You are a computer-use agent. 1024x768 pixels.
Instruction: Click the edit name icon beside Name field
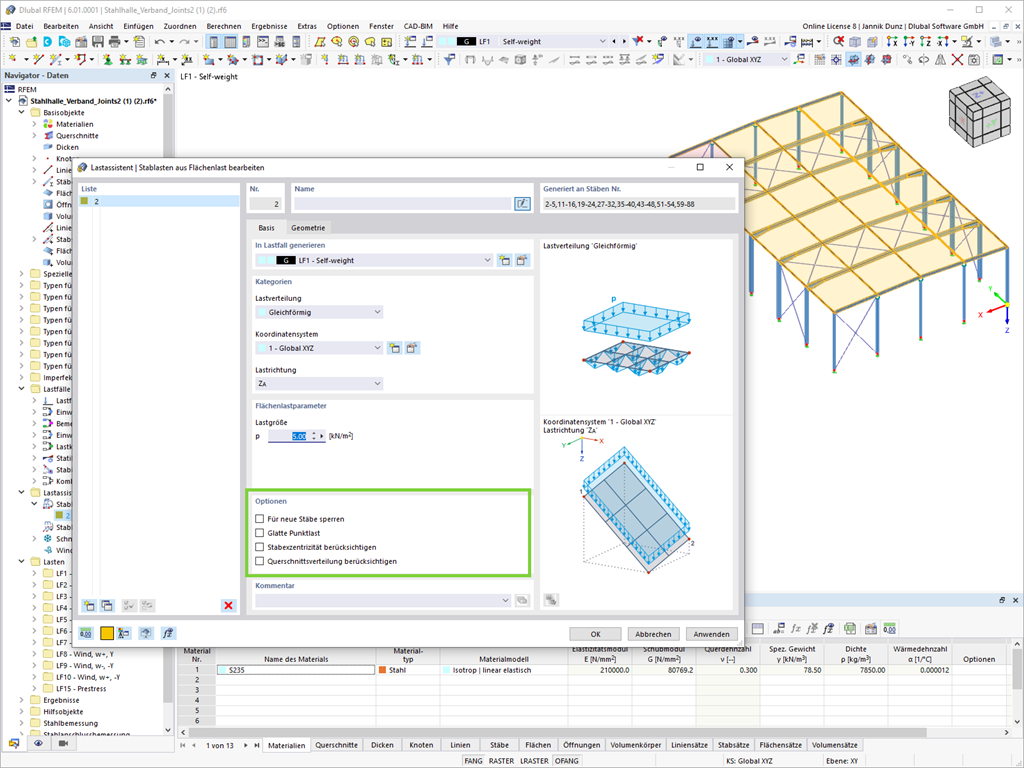[x=522, y=204]
